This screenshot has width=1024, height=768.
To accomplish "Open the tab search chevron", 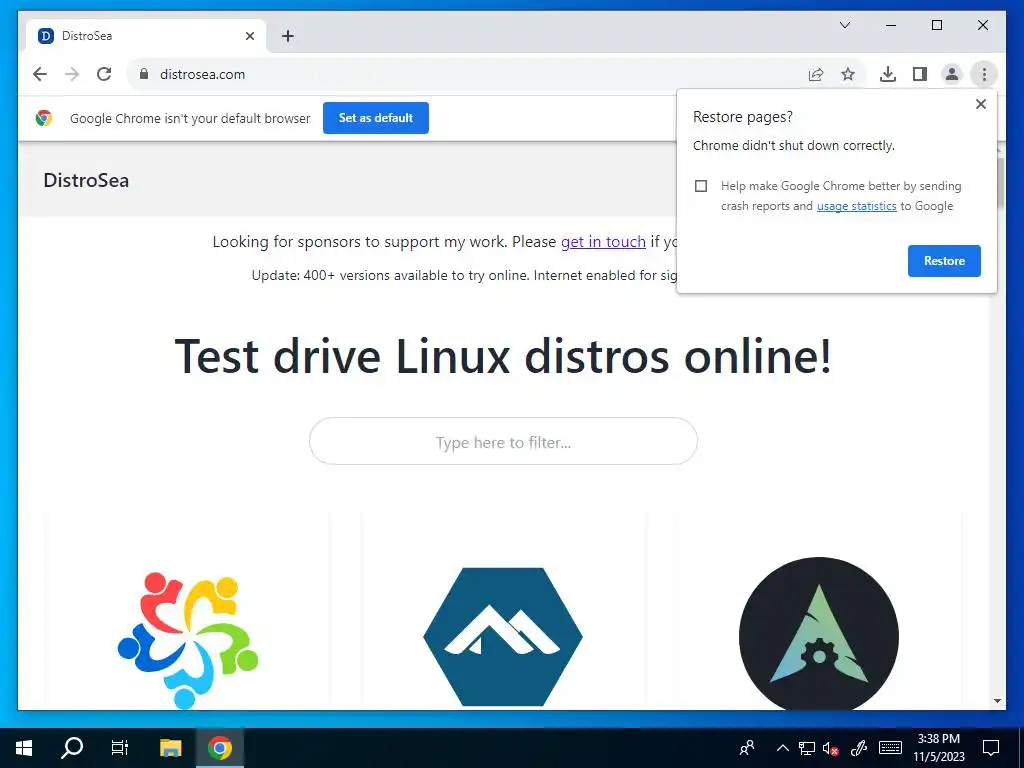I will [x=844, y=25].
